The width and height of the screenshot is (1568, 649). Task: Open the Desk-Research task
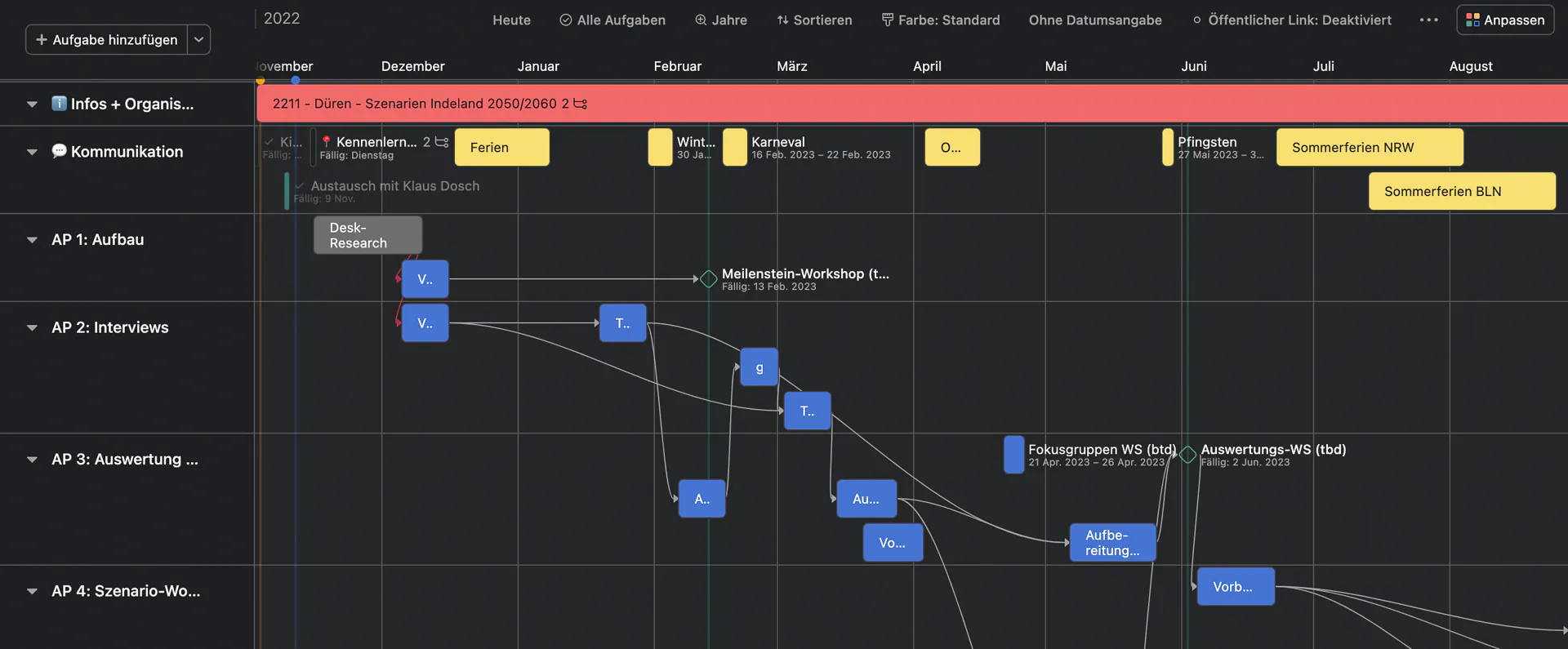coord(368,235)
